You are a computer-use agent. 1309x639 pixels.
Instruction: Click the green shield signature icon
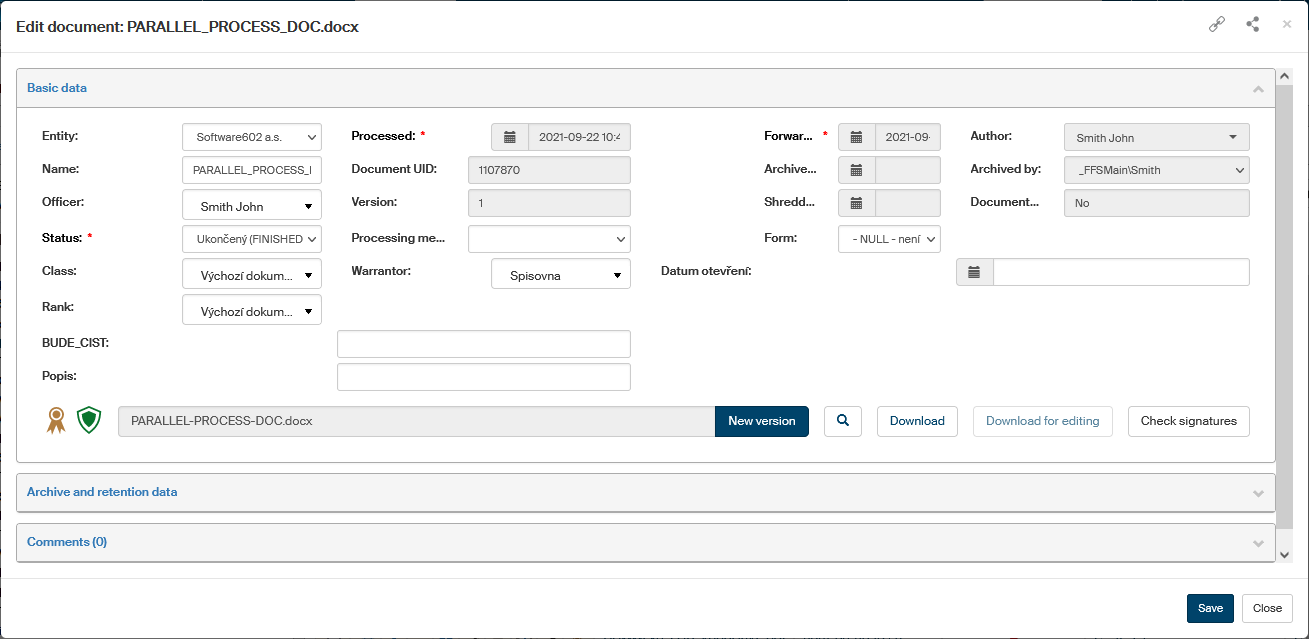coord(90,421)
